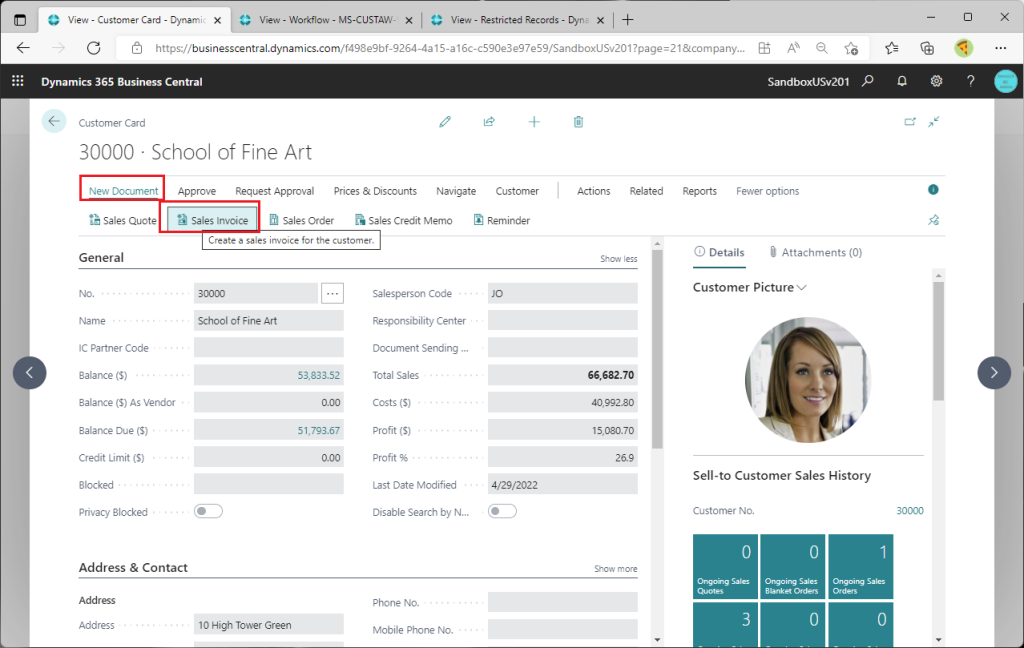
Task: Toggle Disable Search by Name switch
Action: [502, 511]
